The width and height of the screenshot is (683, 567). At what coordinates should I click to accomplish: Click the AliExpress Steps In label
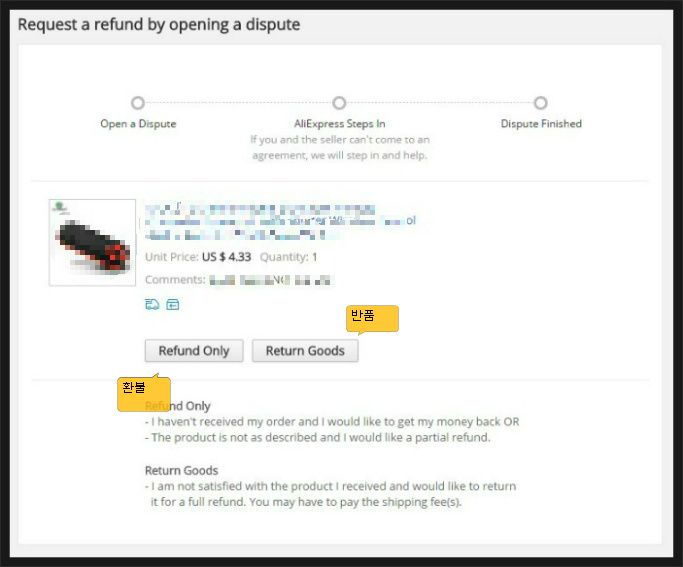tap(340, 124)
